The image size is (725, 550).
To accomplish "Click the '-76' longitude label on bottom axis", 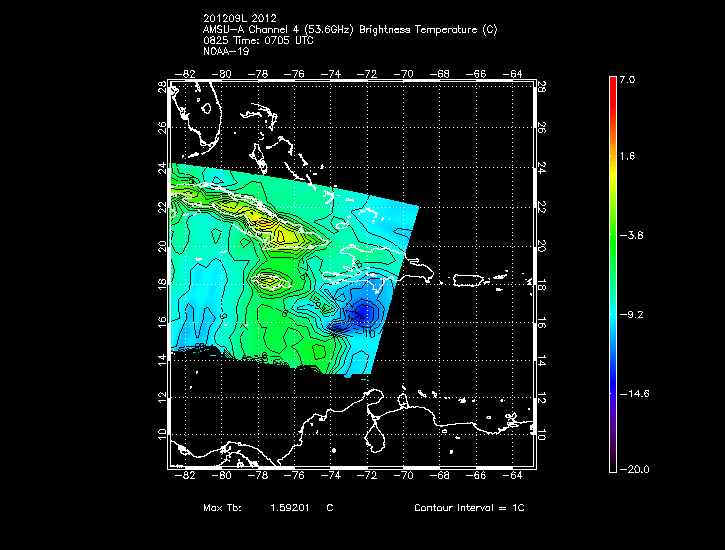I will point(294,476).
